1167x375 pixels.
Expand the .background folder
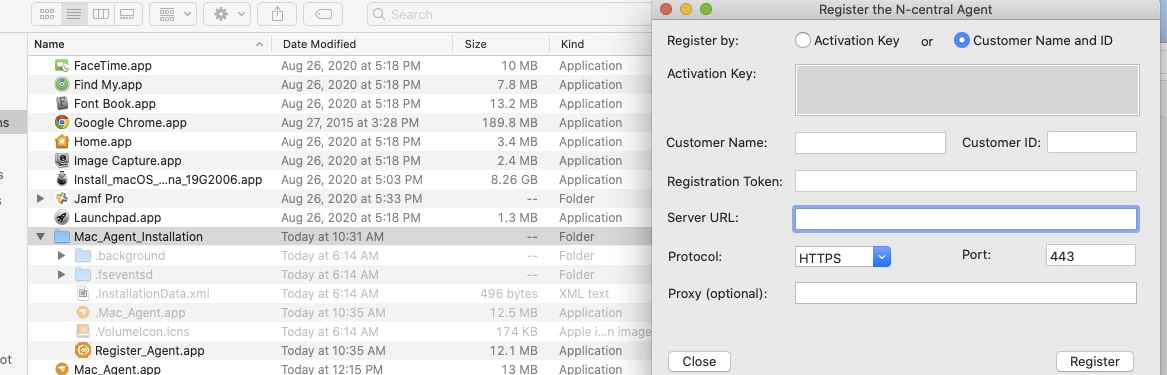[x=62, y=255]
